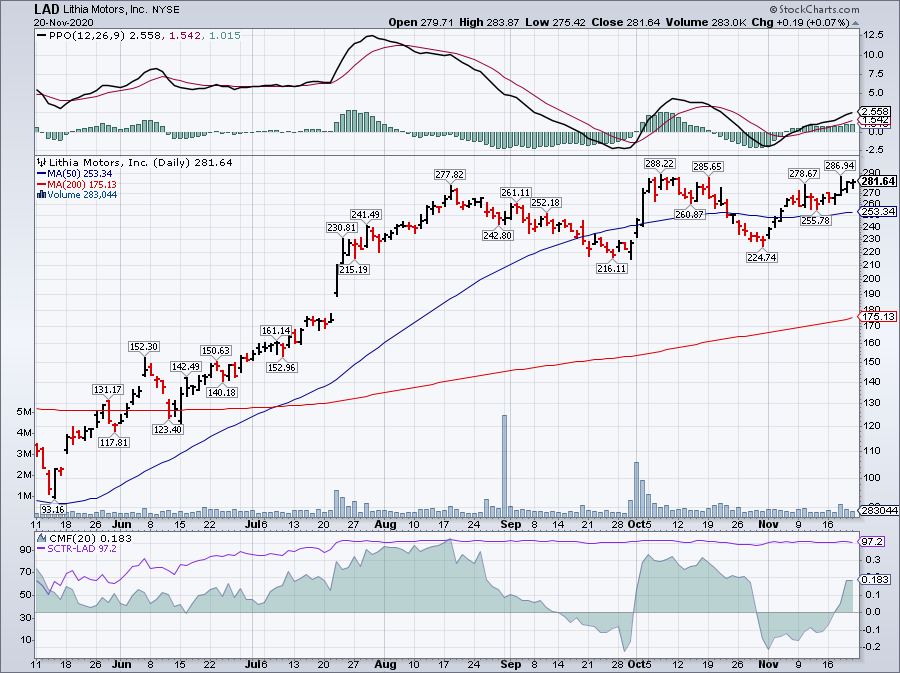This screenshot has width=900, height=673.
Task: Click the 215.19 price label
Action: (x=354, y=269)
